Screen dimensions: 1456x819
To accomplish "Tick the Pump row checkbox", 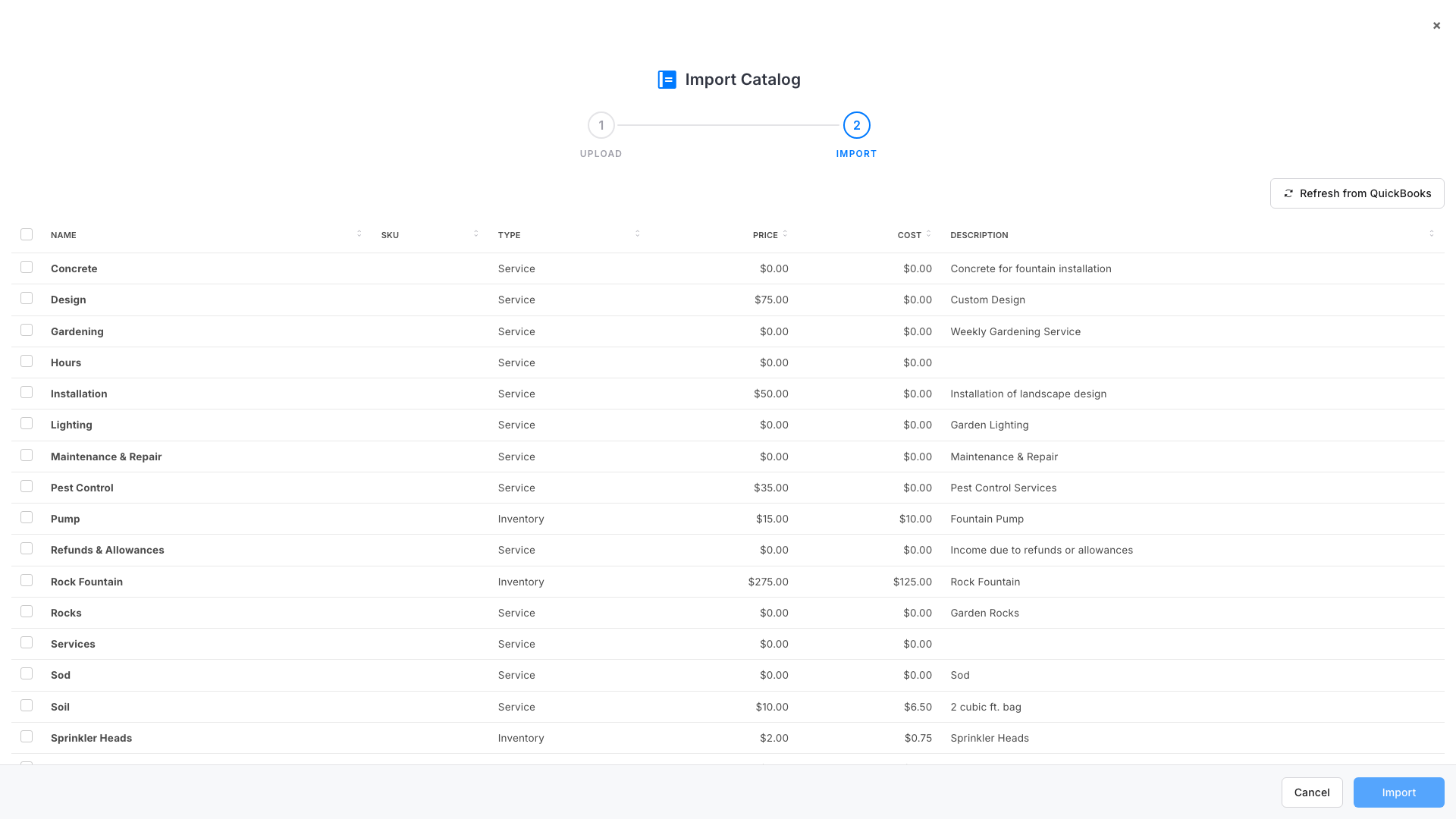I will coord(27,517).
